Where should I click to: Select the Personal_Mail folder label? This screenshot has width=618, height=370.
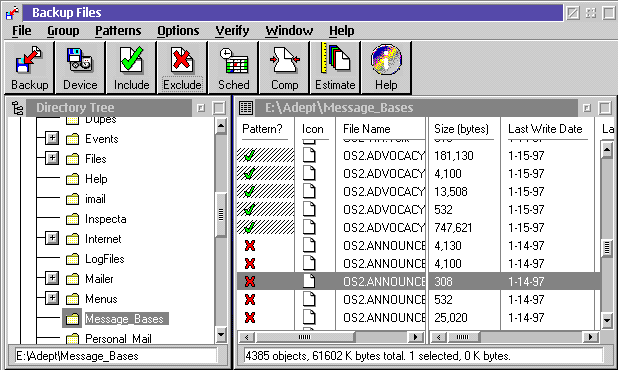[118, 338]
